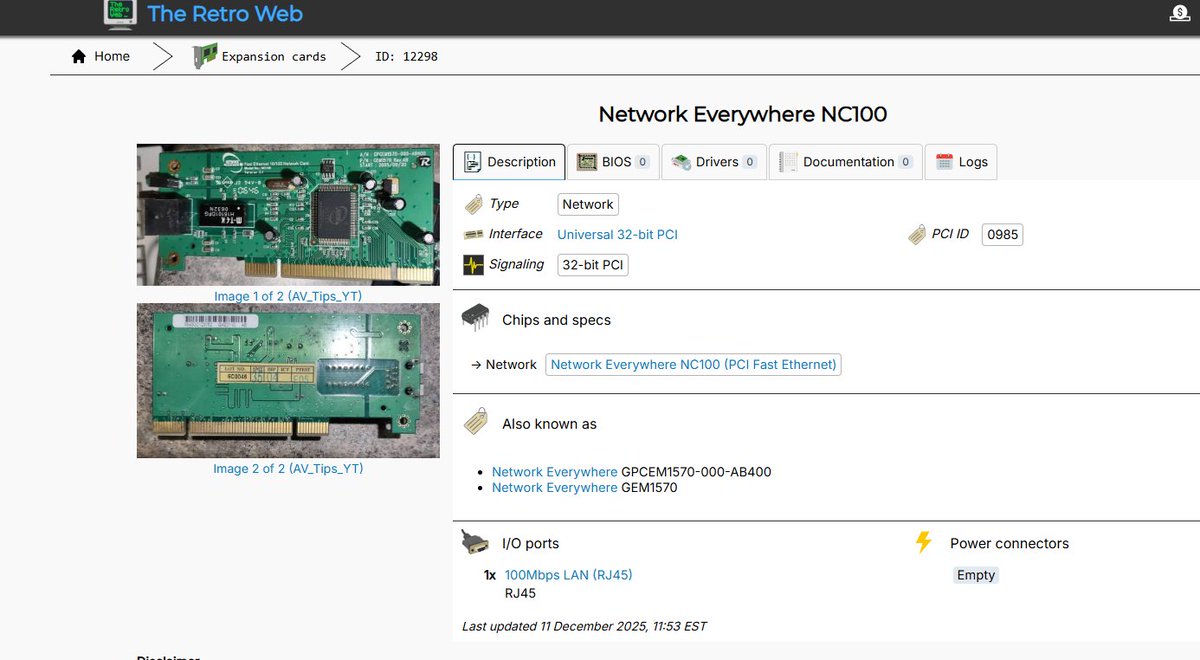Select the Network Everywhere NC100 page heading
The image size is (1200, 660).
pyautogui.click(x=742, y=114)
